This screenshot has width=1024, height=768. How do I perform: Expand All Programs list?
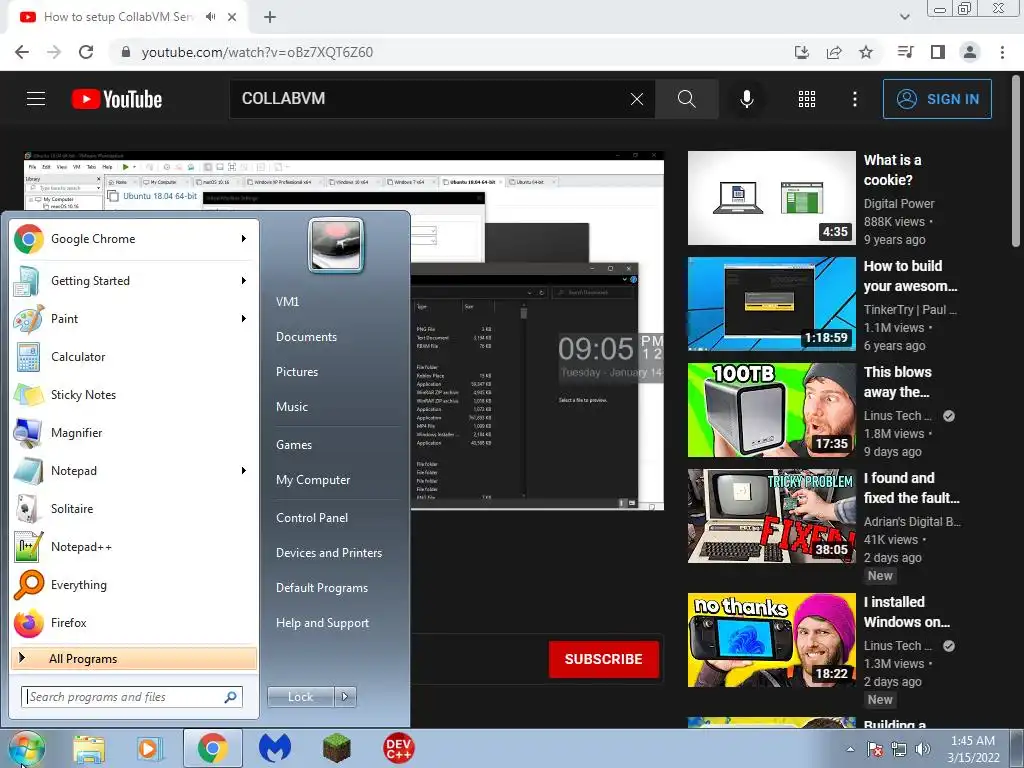coord(134,659)
